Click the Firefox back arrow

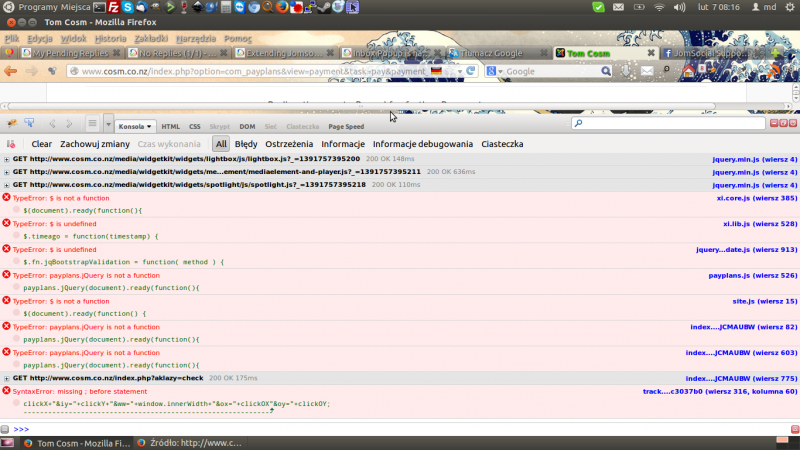click(x=11, y=71)
